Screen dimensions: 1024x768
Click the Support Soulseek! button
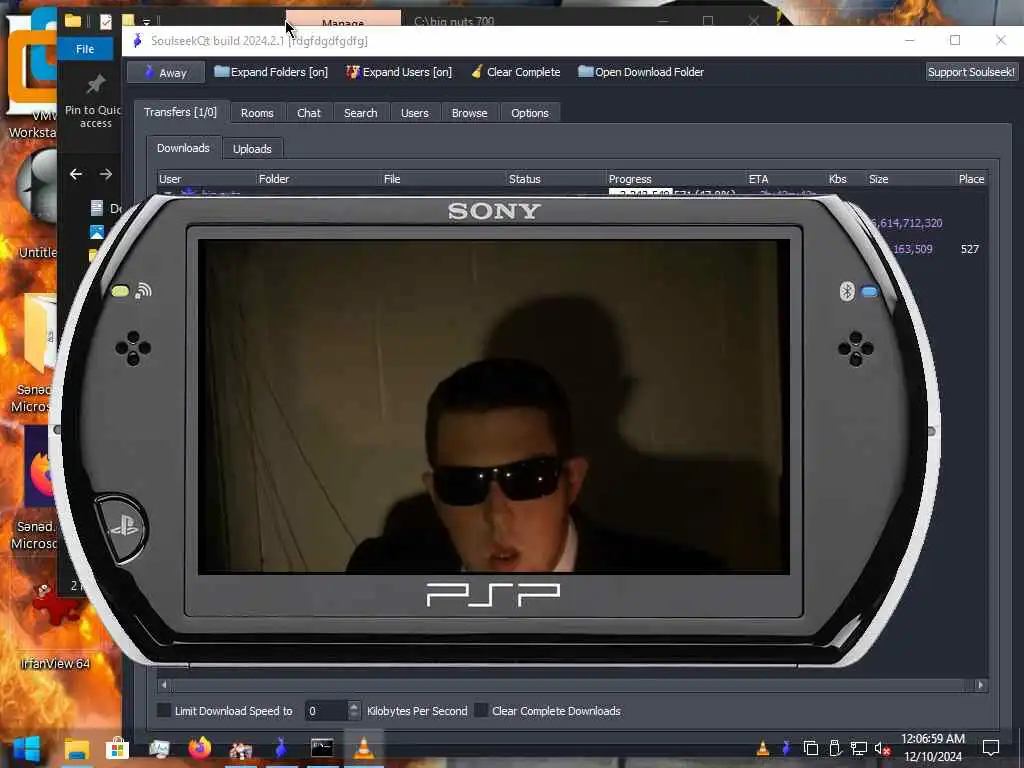click(971, 72)
